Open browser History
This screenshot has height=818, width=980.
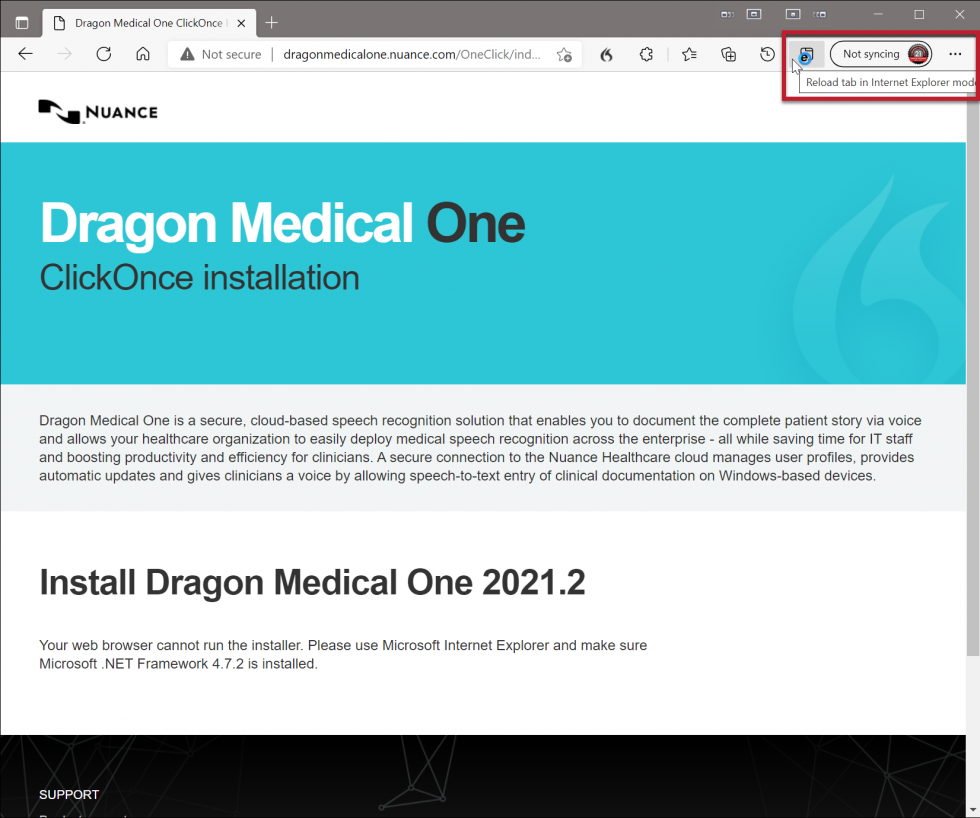click(768, 54)
